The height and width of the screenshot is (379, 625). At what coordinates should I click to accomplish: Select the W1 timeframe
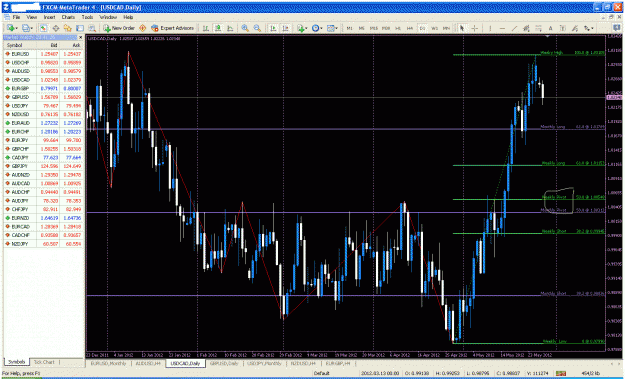point(434,28)
